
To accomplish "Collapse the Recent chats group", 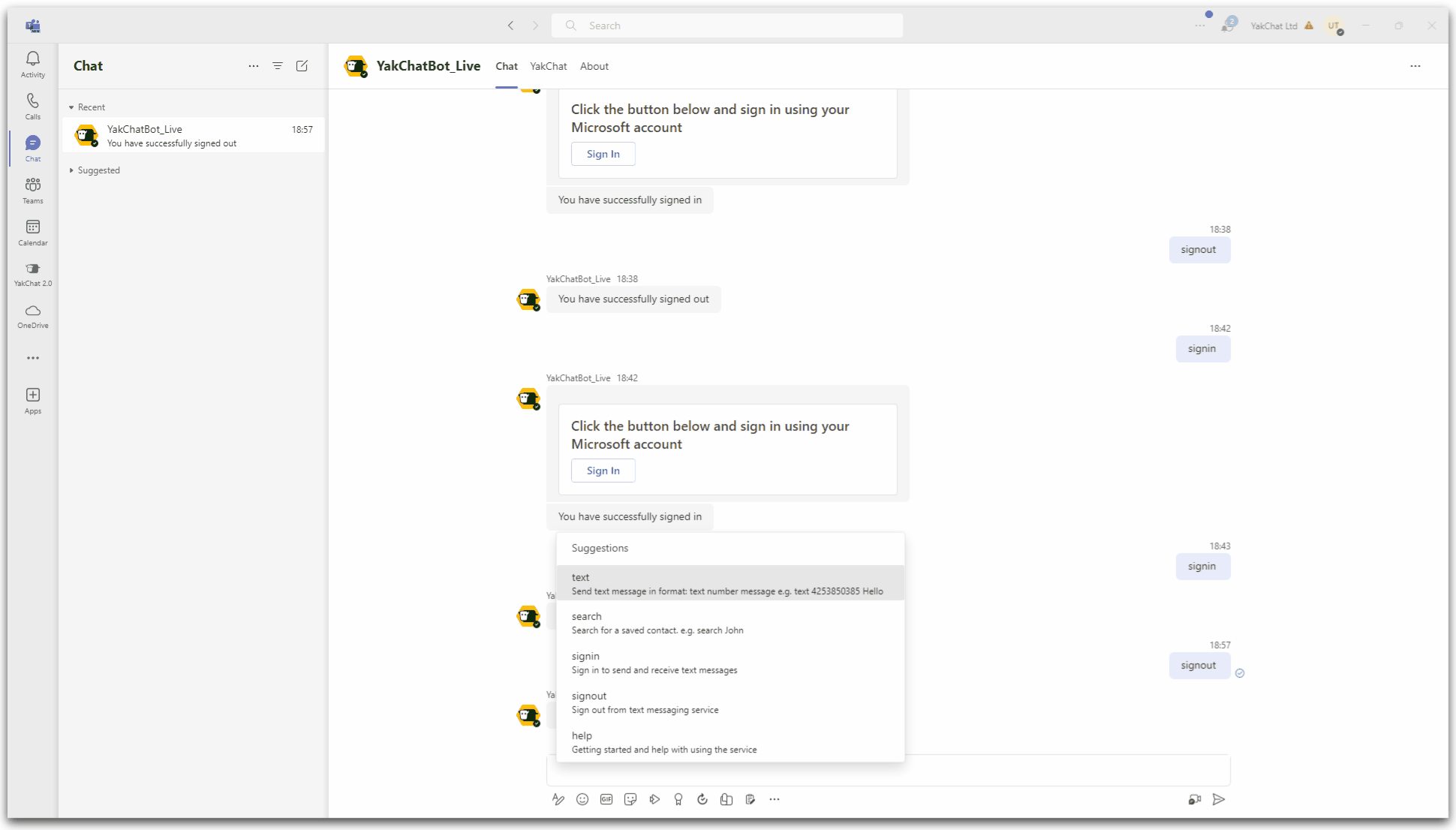I will 87,107.
